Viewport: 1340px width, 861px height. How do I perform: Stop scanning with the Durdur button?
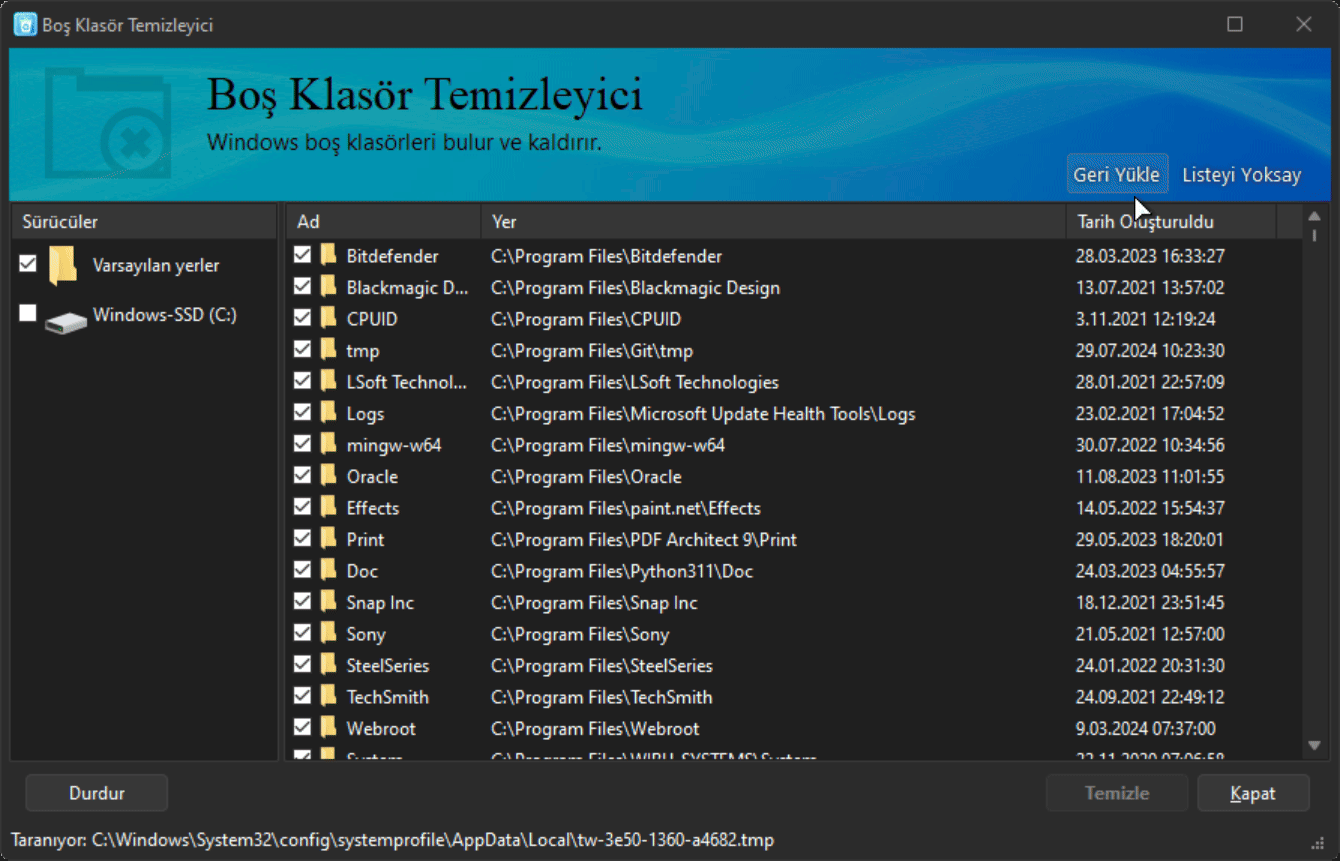(97, 793)
